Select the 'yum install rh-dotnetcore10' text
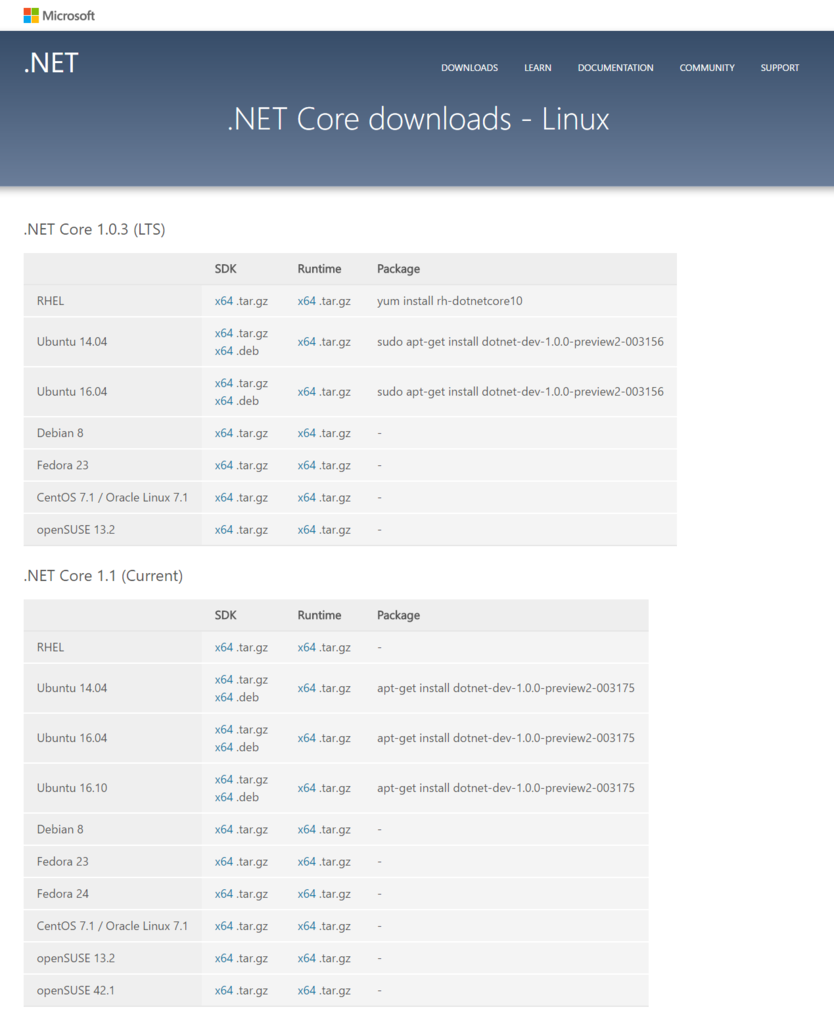This screenshot has height=1024, width=834. point(449,301)
